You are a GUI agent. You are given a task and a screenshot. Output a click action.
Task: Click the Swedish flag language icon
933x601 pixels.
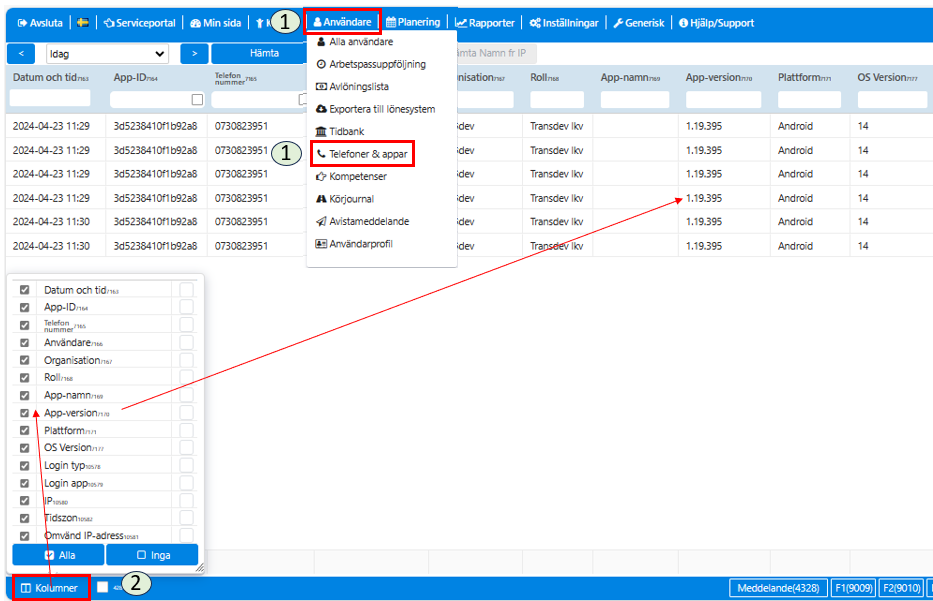[83, 23]
